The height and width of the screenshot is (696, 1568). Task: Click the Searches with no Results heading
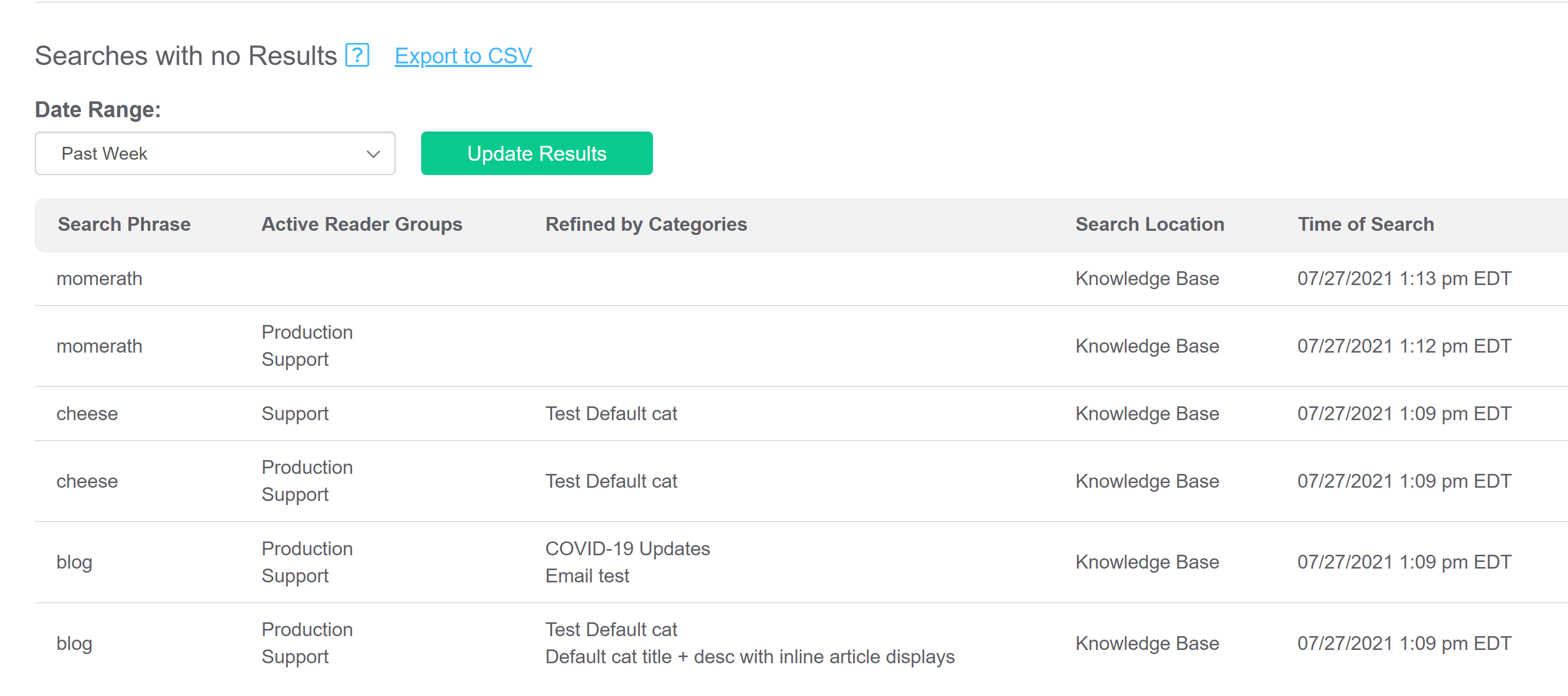pos(186,56)
